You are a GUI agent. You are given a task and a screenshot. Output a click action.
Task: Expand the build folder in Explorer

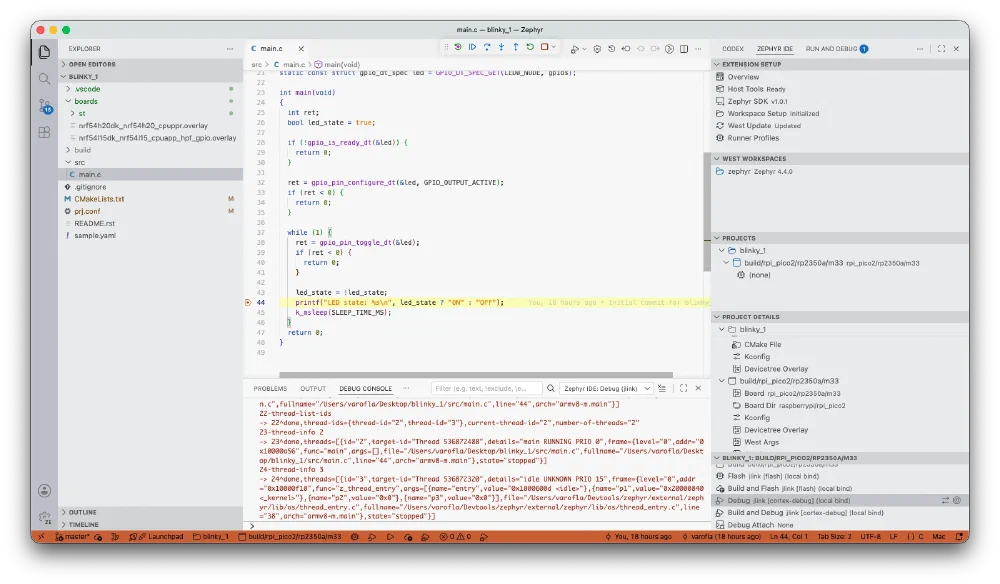82,150
